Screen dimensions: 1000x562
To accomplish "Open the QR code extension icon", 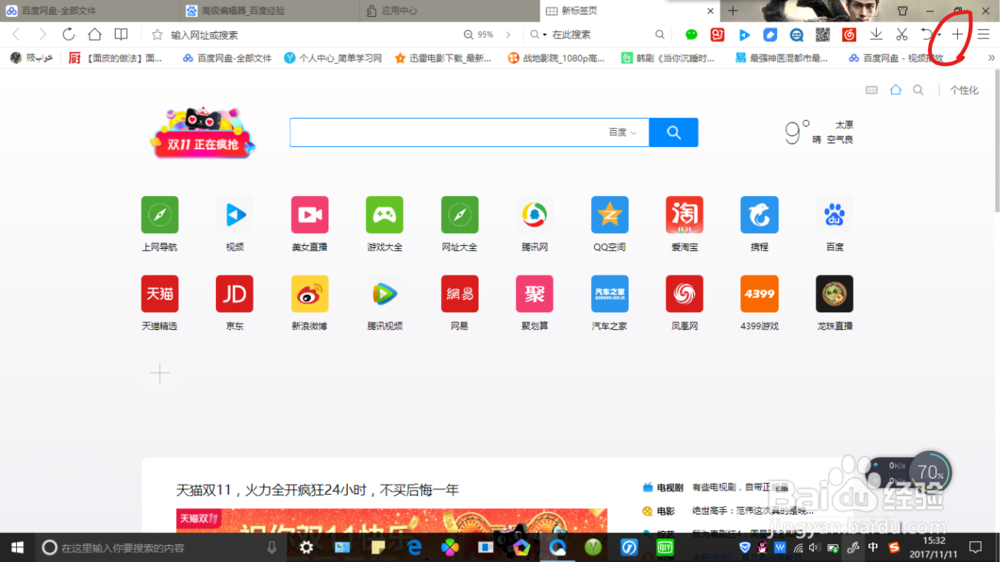I will (x=823, y=34).
